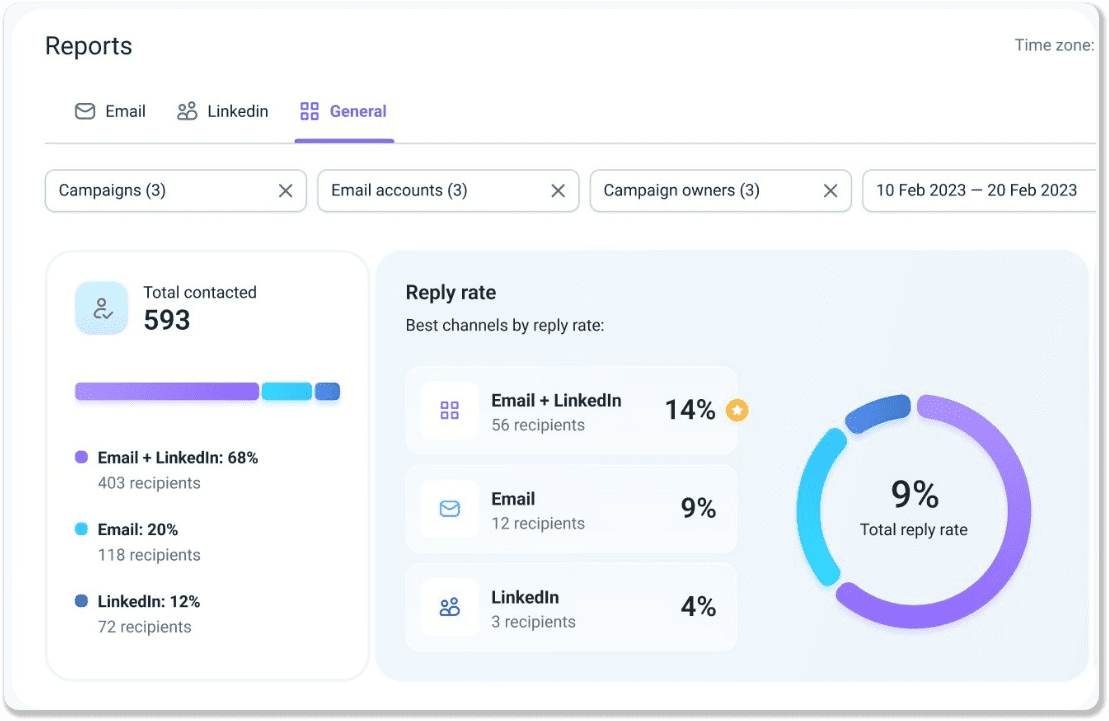Screen dimensions: 1109x721
Task: Click the gold star badge beside 14%
Action: [737, 410]
